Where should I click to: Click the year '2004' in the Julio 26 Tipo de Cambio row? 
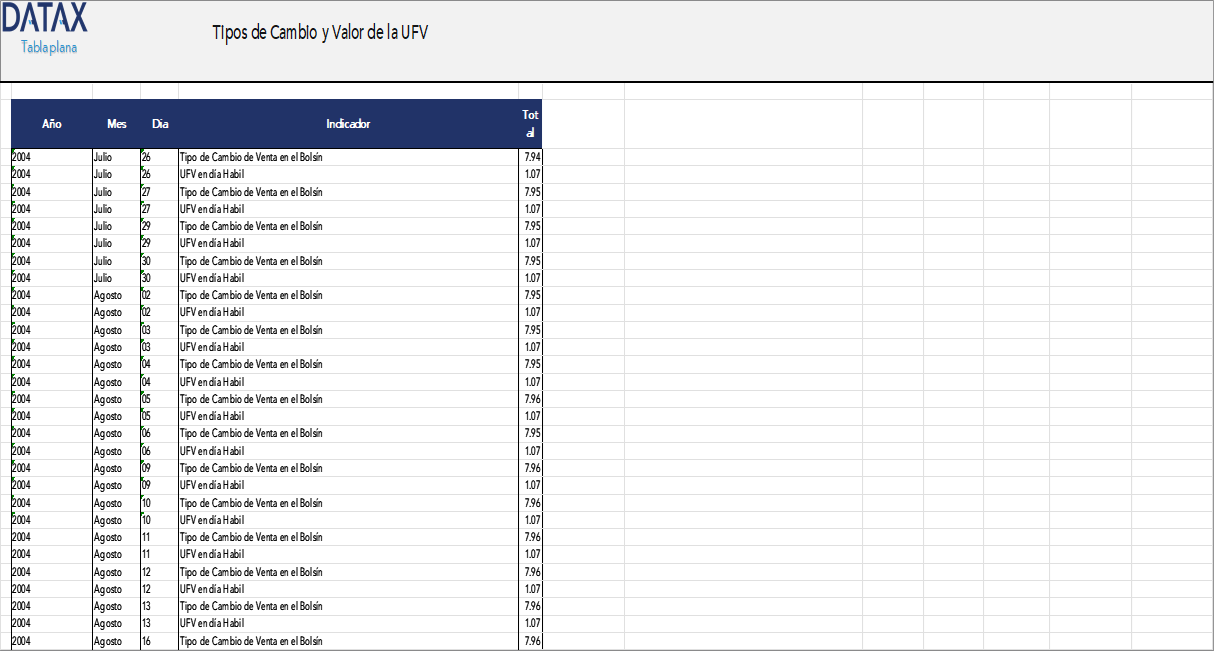[52, 157]
